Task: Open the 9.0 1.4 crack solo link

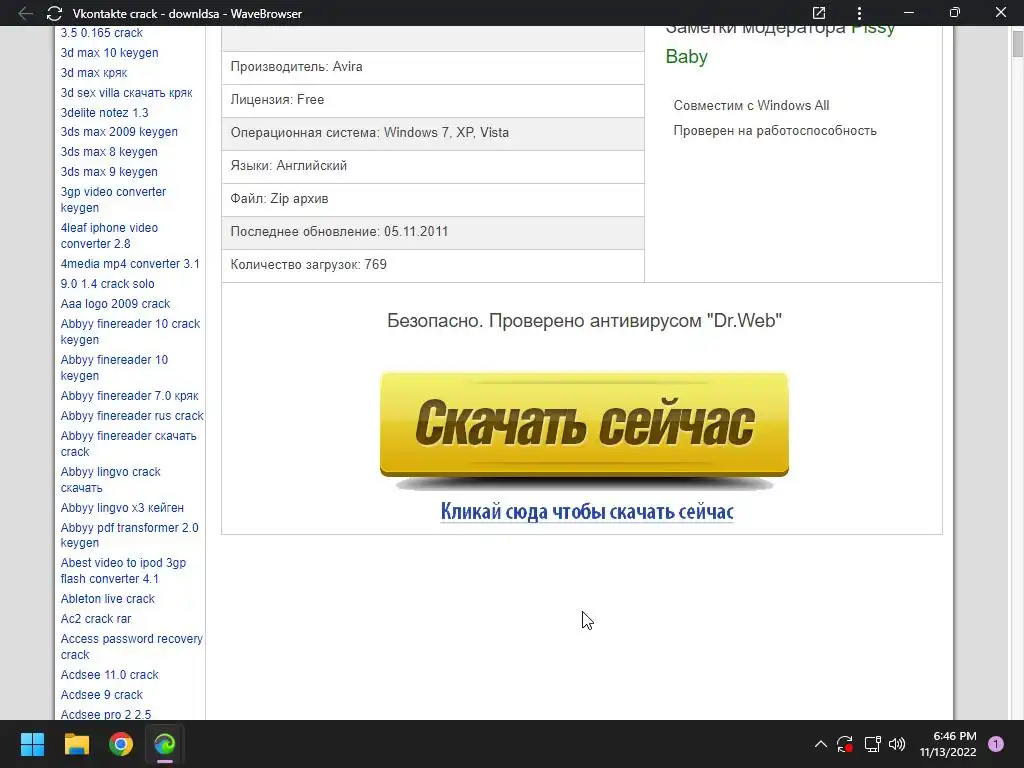Action: 108,284
